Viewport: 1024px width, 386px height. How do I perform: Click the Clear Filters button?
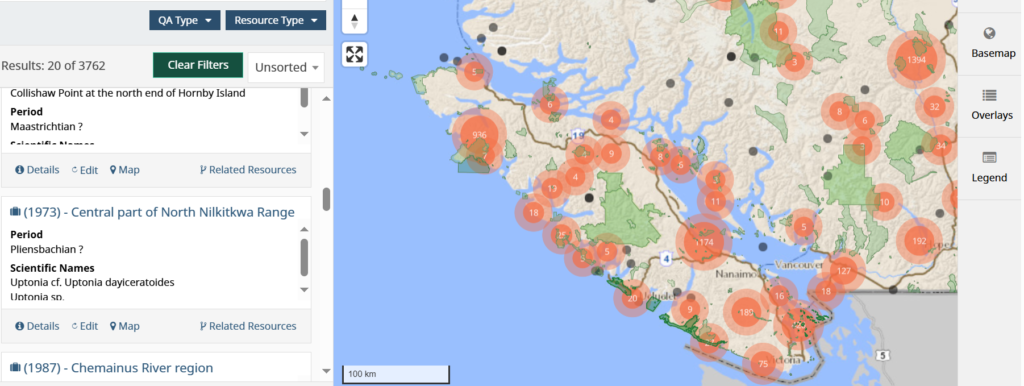[x=198, y=65]
